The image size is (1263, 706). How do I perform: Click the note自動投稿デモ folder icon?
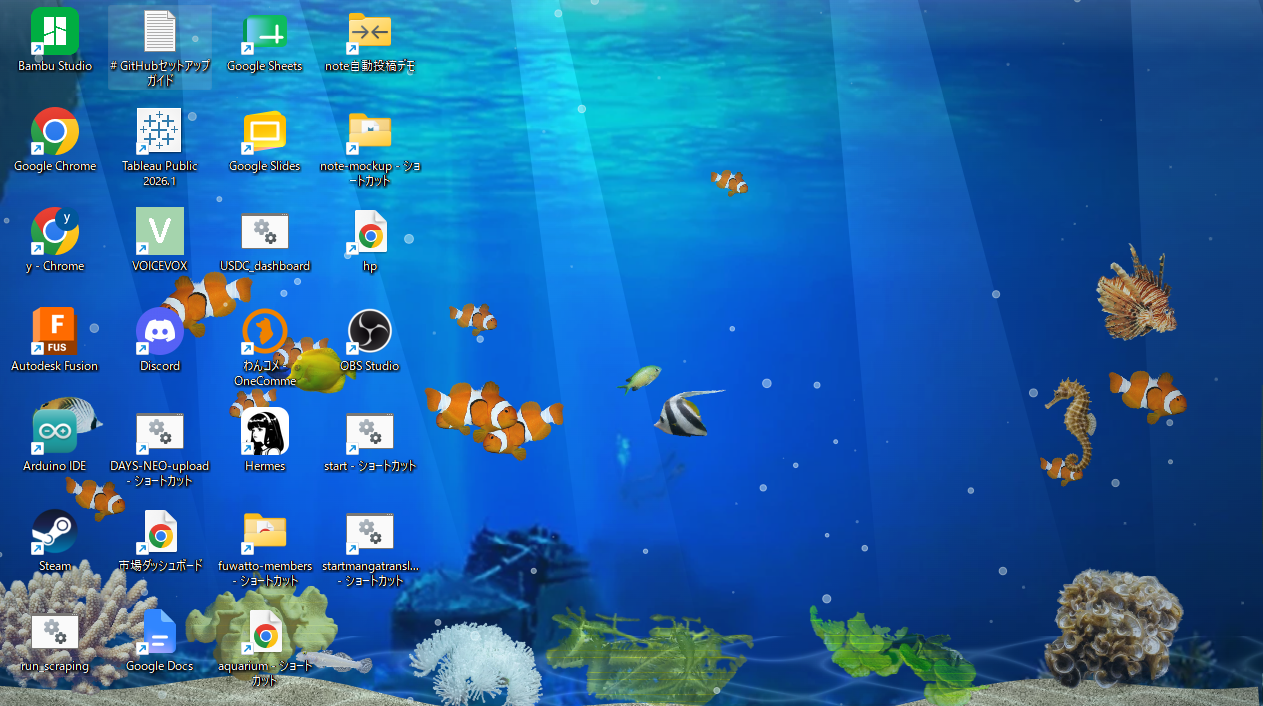370,32
